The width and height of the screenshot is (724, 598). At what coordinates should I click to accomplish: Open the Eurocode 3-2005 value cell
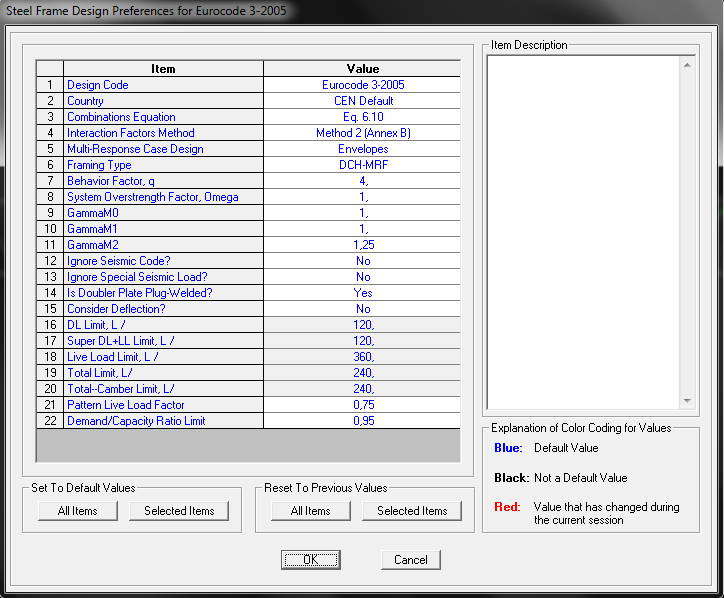tap(362, 85)
